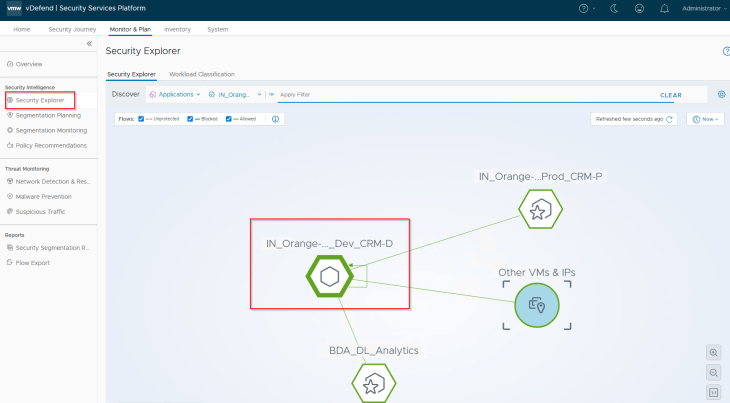
Task: Toggle the Blocked flows checkbox
Action: point(191,118)
